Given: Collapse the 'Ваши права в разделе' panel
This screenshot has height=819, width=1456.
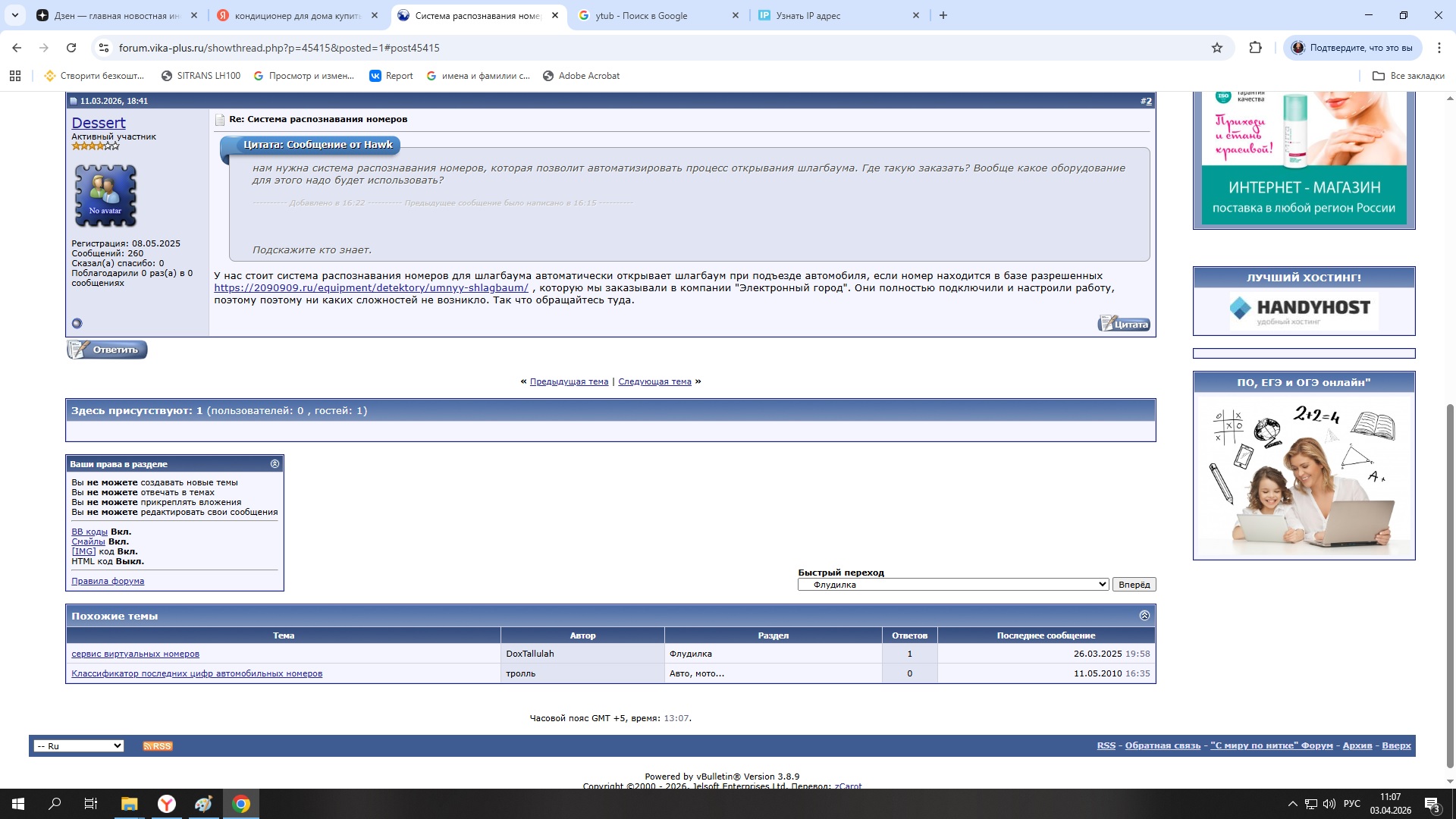Looking at the screenshot, I should point(275,464).
